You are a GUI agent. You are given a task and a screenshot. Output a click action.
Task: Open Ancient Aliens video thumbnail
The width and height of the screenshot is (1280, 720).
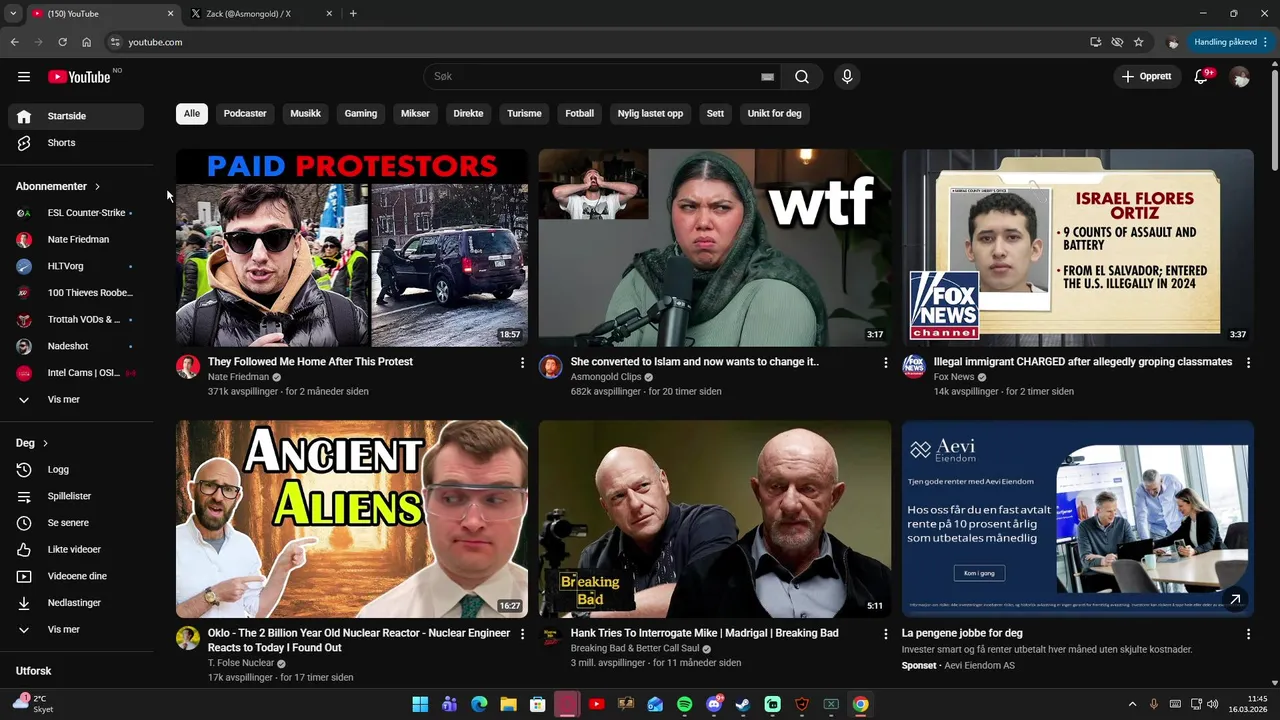[x=352, y=519]
